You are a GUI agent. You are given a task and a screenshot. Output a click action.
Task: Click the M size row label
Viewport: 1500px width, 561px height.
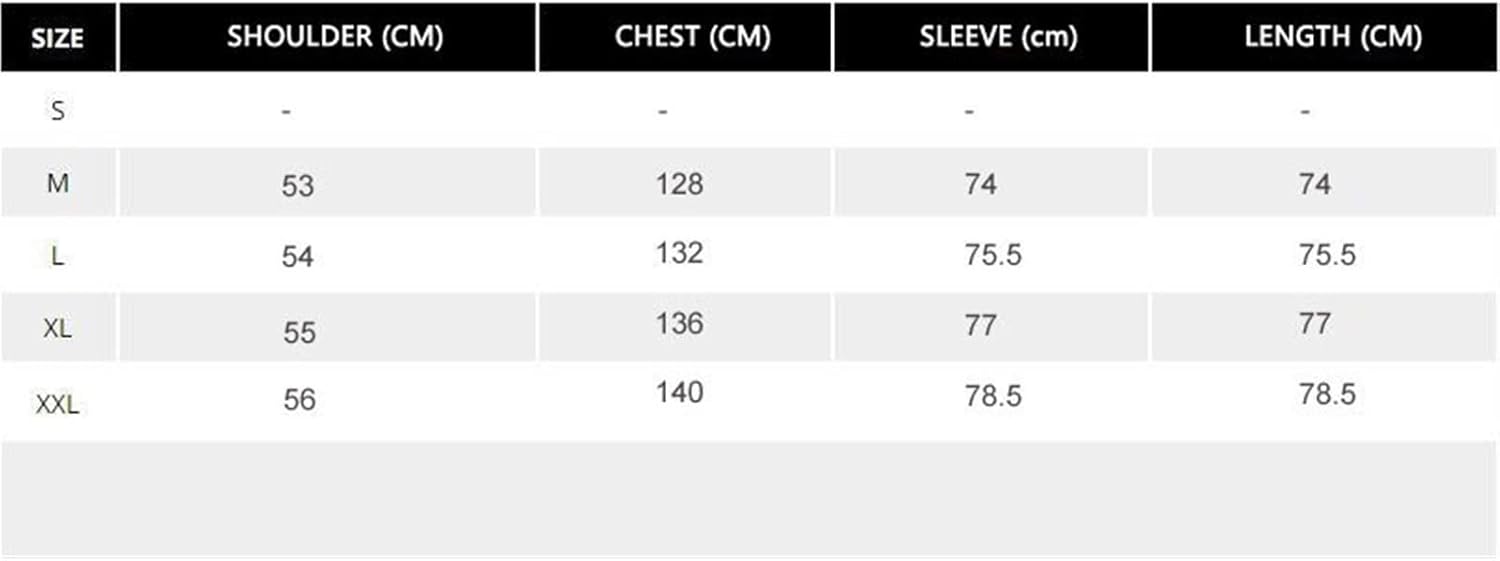(58, 183)
